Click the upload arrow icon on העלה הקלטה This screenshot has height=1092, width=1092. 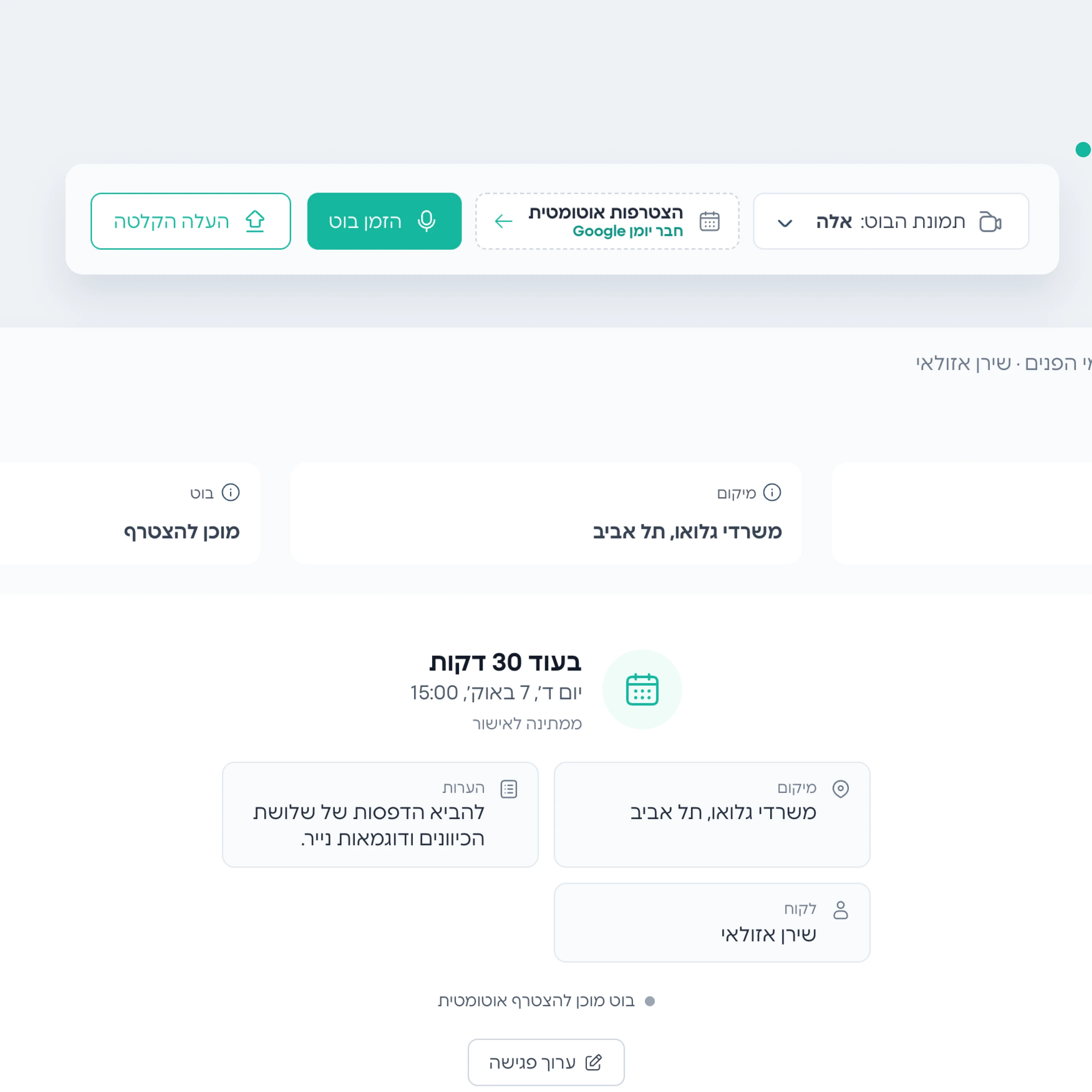coord(255,221)
